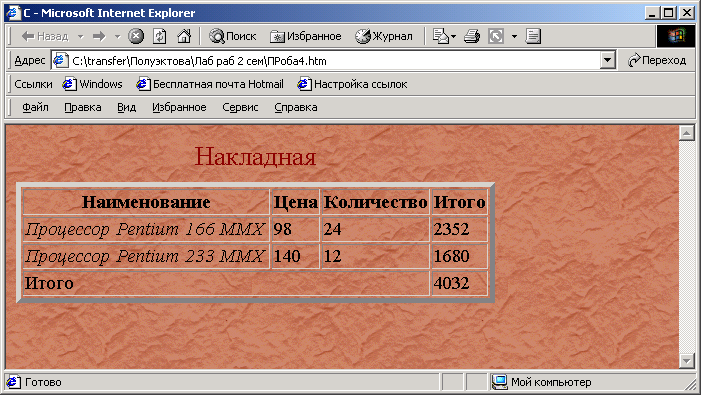Click the Windows logo throbber icon
This screenshot has height=395, width=701.
[676, 36]
